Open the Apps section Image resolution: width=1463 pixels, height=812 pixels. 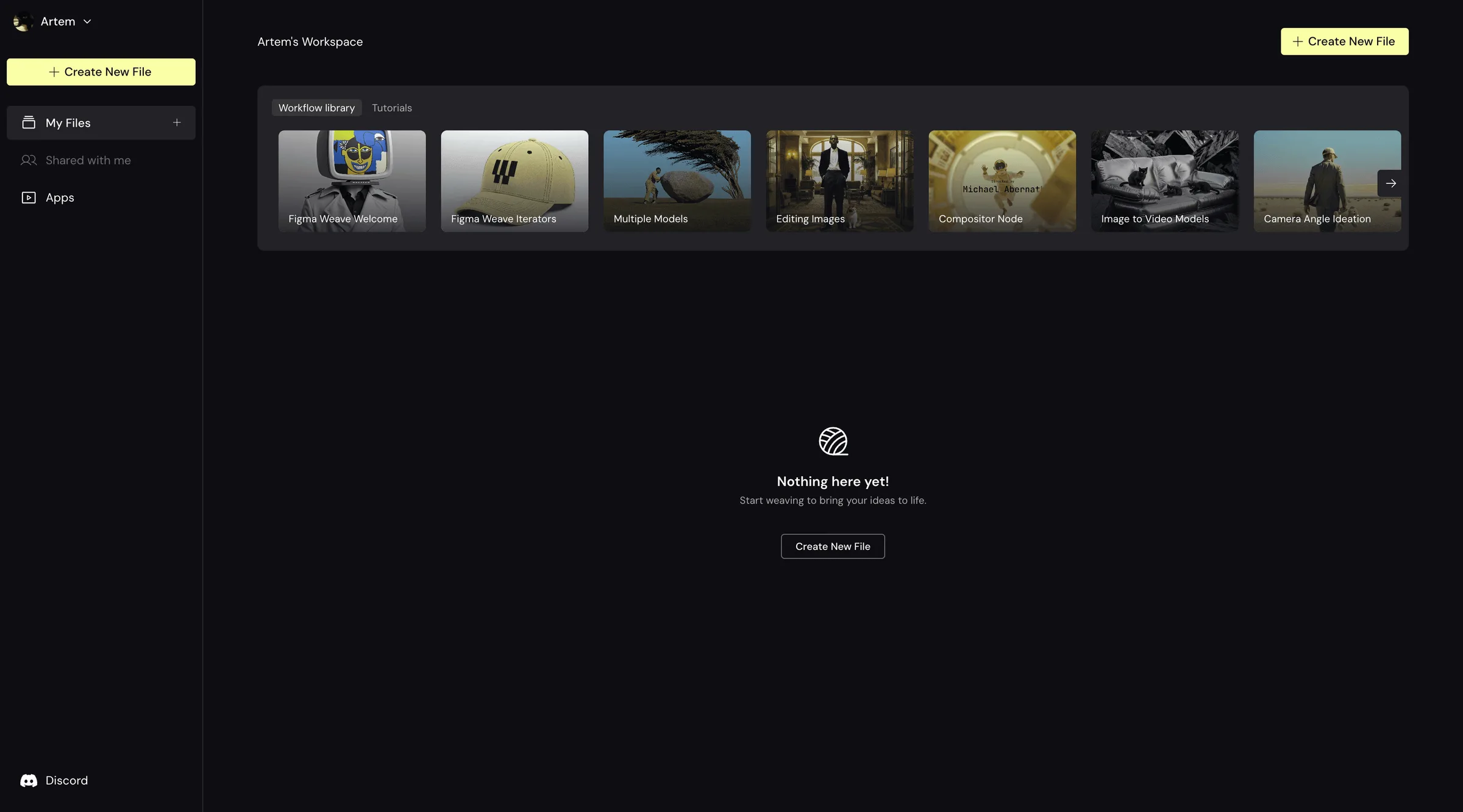point(101,198)
